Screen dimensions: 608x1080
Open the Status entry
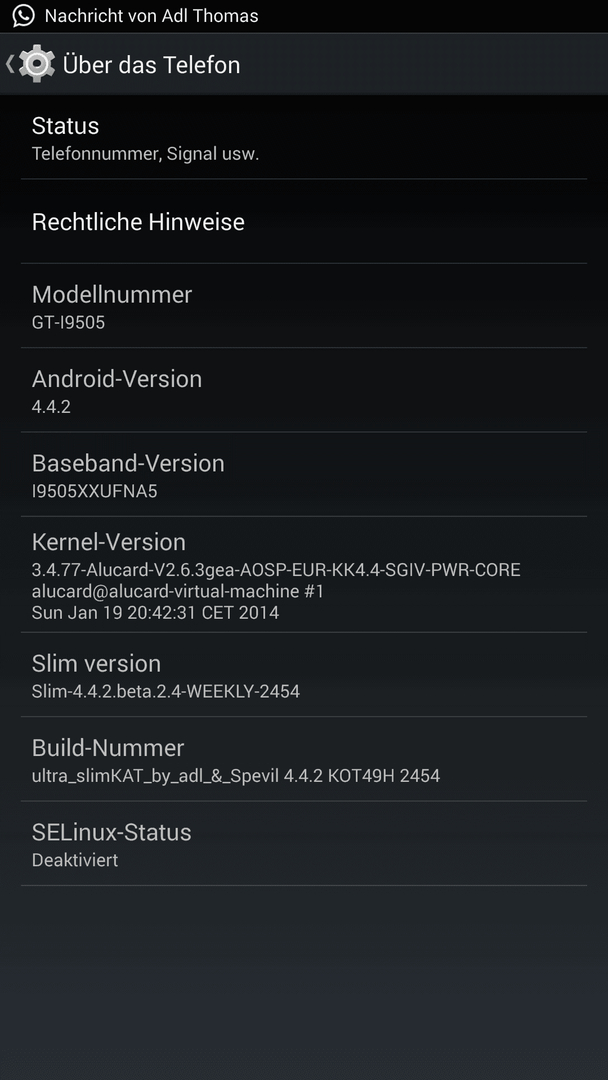(x=304, y=137)
